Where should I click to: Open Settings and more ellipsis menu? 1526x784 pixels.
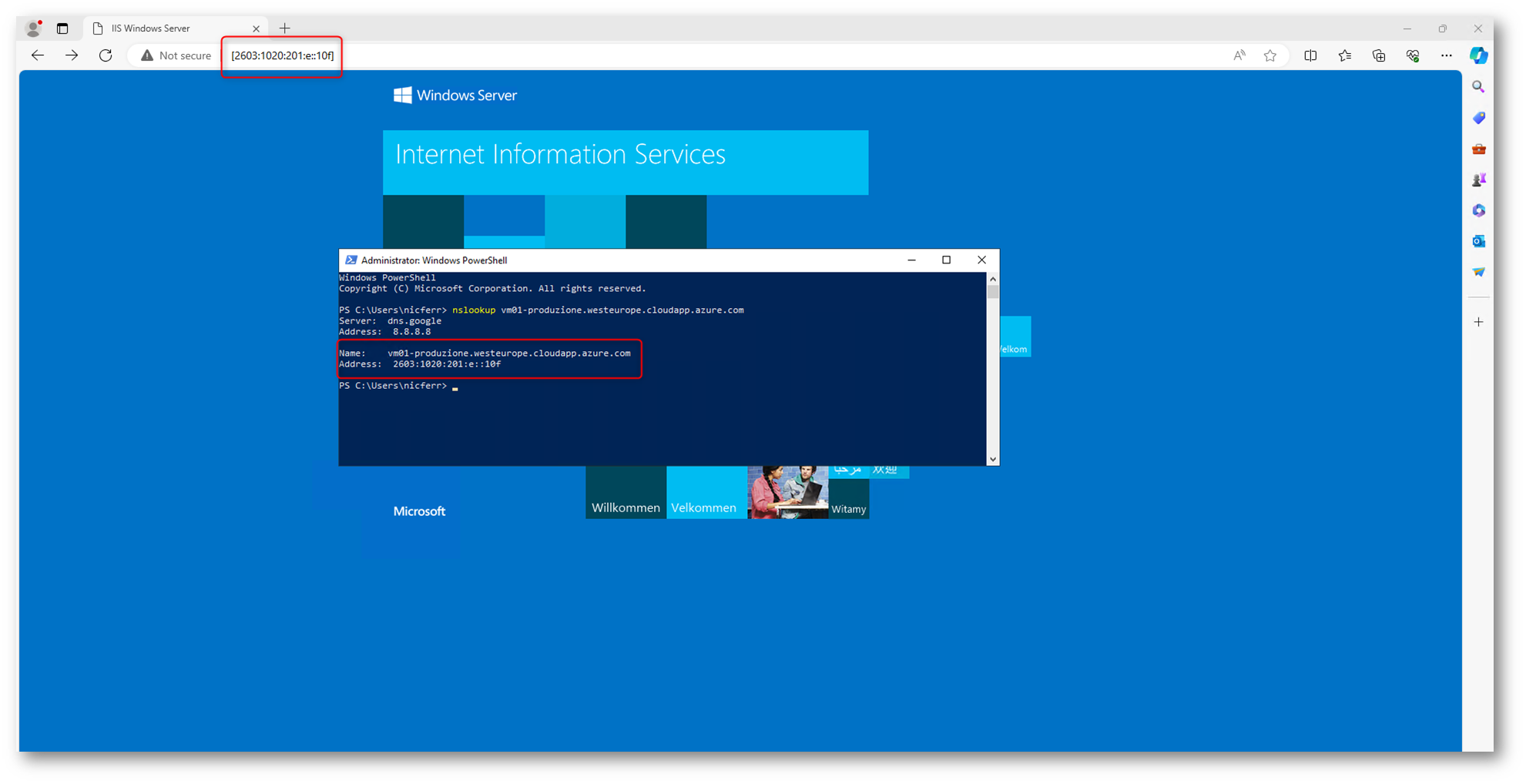[1446, 55]
